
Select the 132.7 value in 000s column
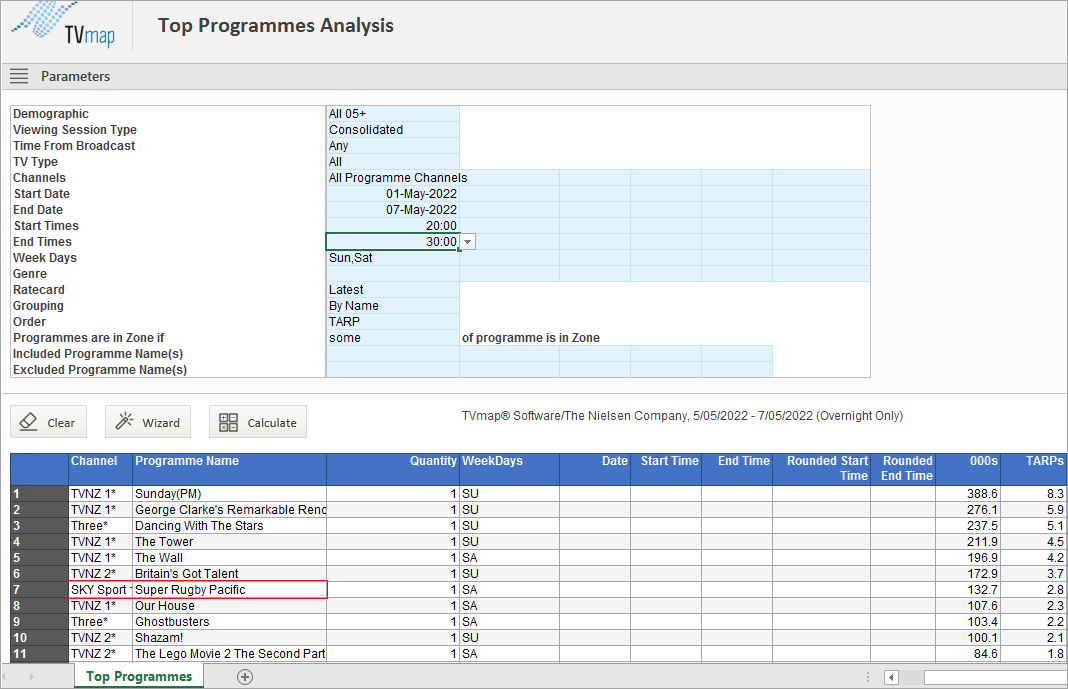(969, 590)
